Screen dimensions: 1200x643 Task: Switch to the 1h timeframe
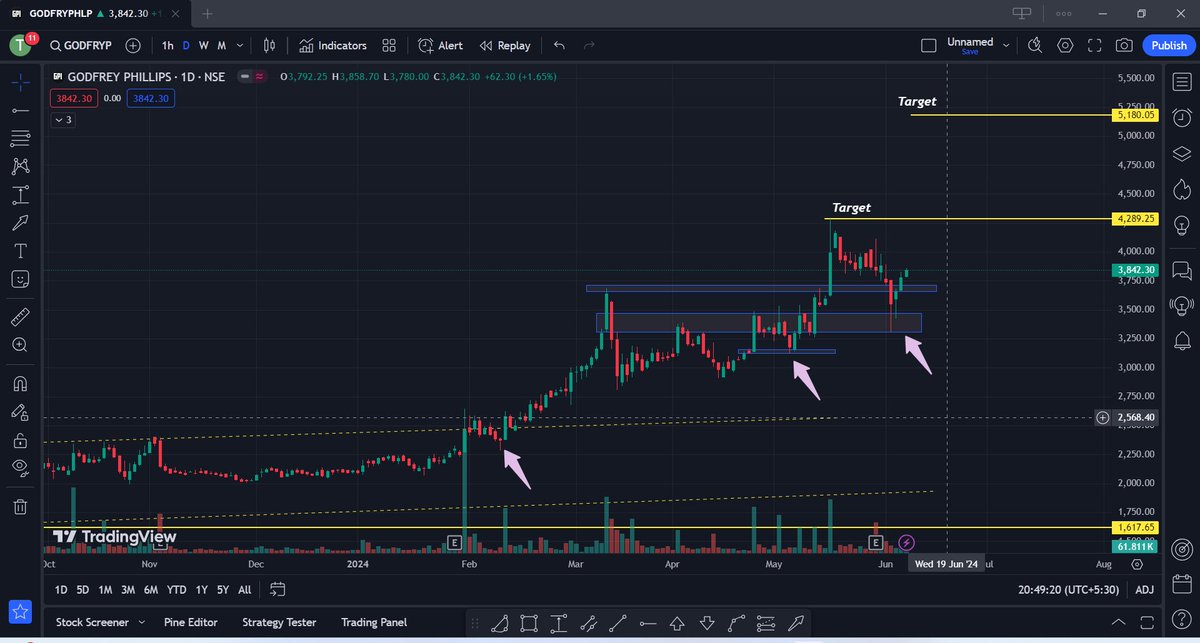167,46
